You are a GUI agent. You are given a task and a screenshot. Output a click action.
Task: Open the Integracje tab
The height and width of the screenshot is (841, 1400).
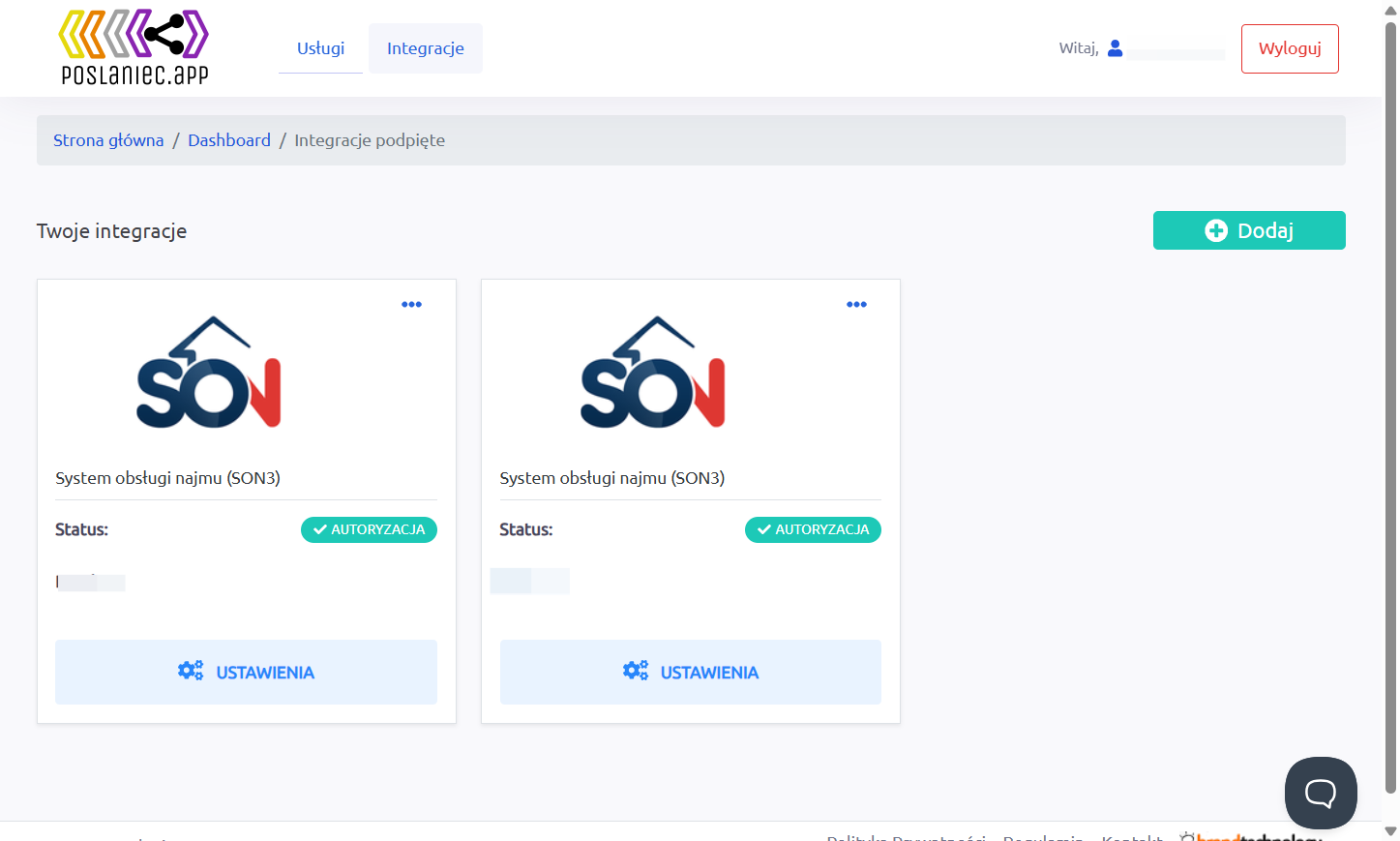(x=426, y=48)
